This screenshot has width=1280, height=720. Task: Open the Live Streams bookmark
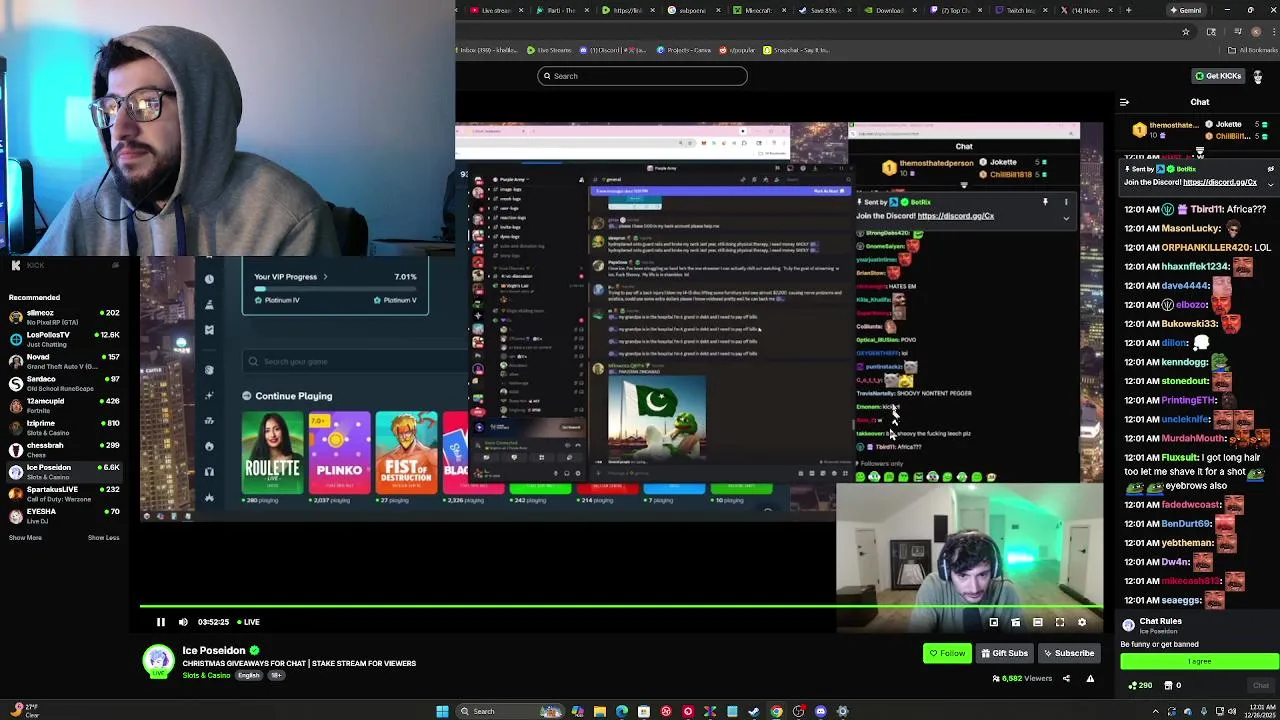[x=549, y=50]
